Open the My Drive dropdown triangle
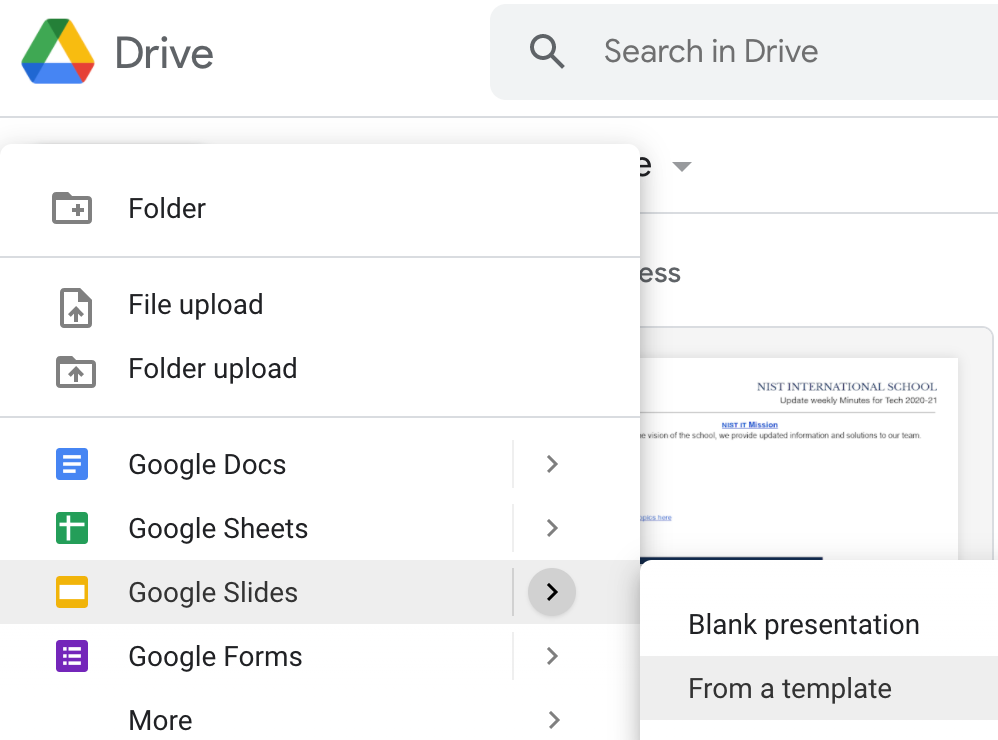Viewport: 998px width, 740px height. 682,166
